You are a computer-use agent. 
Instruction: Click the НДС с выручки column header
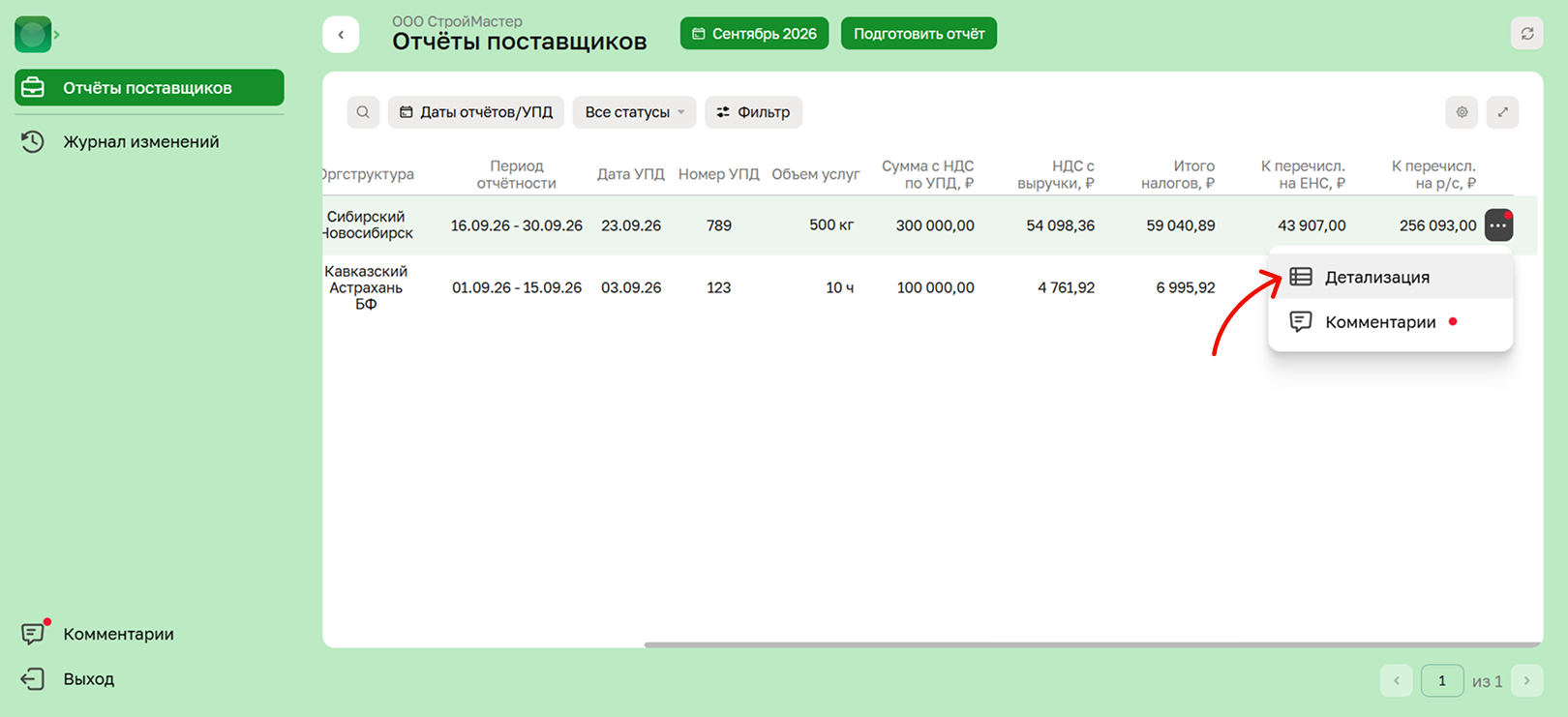[x=1056, y=174]
